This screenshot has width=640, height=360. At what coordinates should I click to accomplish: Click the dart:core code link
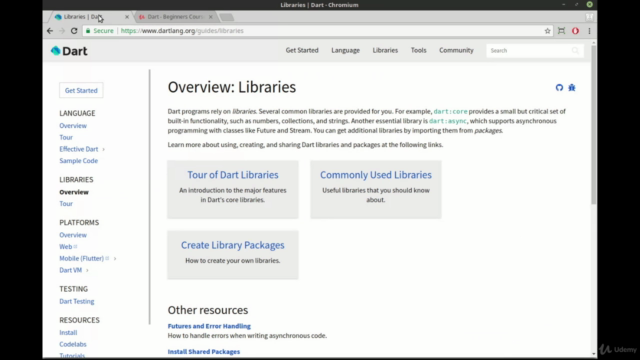coord(450,111)
